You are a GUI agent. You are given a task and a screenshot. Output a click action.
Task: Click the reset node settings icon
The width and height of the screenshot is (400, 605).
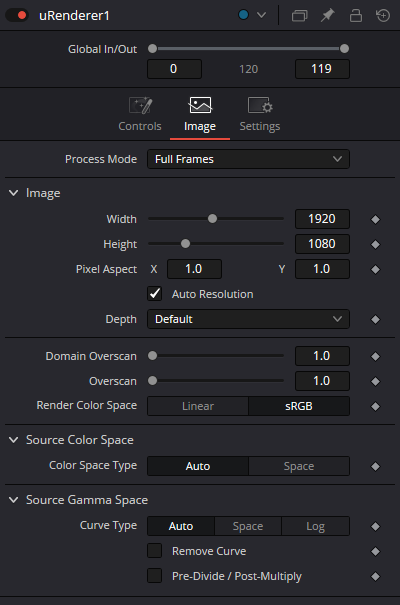pos(383,15)
